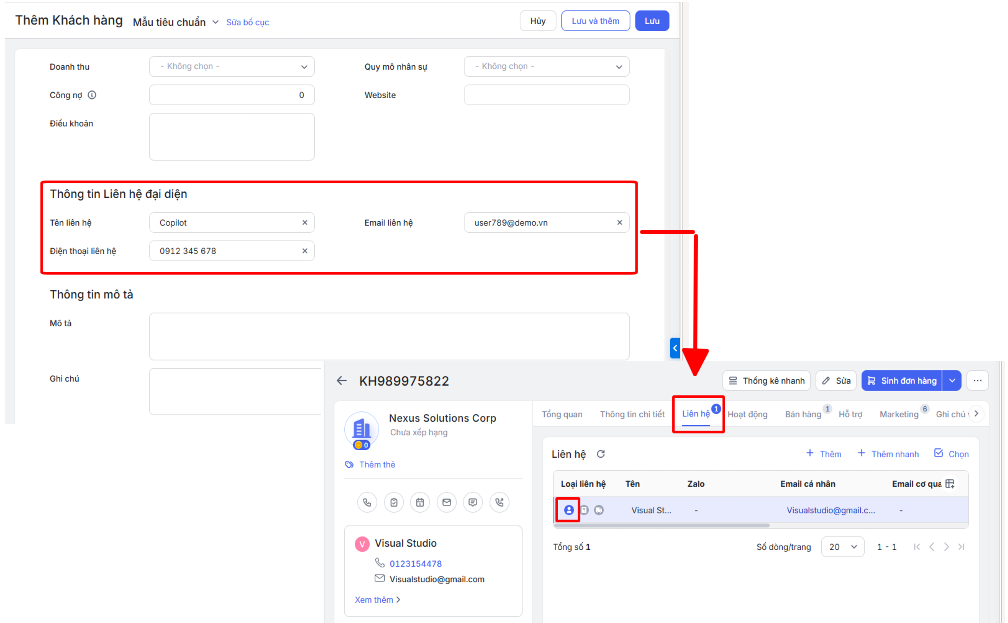Clear the Email liên hệ field with its X
This screenshot has height=623, width=1008.
click(620, 222)
